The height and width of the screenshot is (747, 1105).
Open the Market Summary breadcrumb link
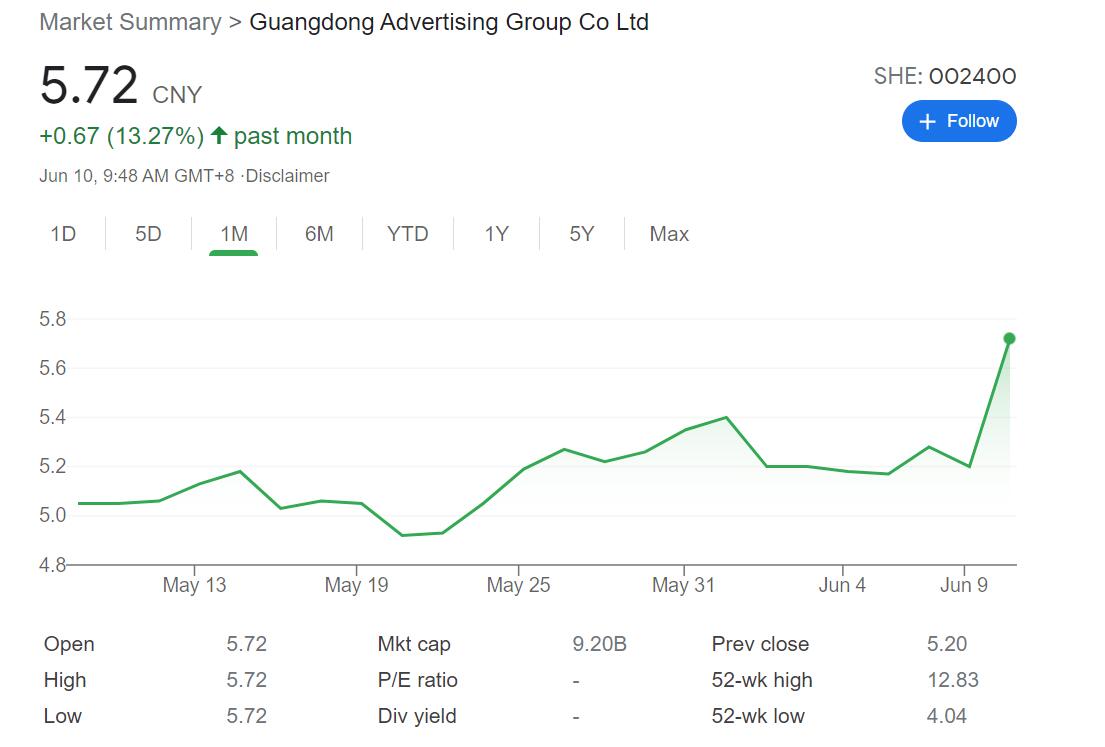(x=130, y=22)
